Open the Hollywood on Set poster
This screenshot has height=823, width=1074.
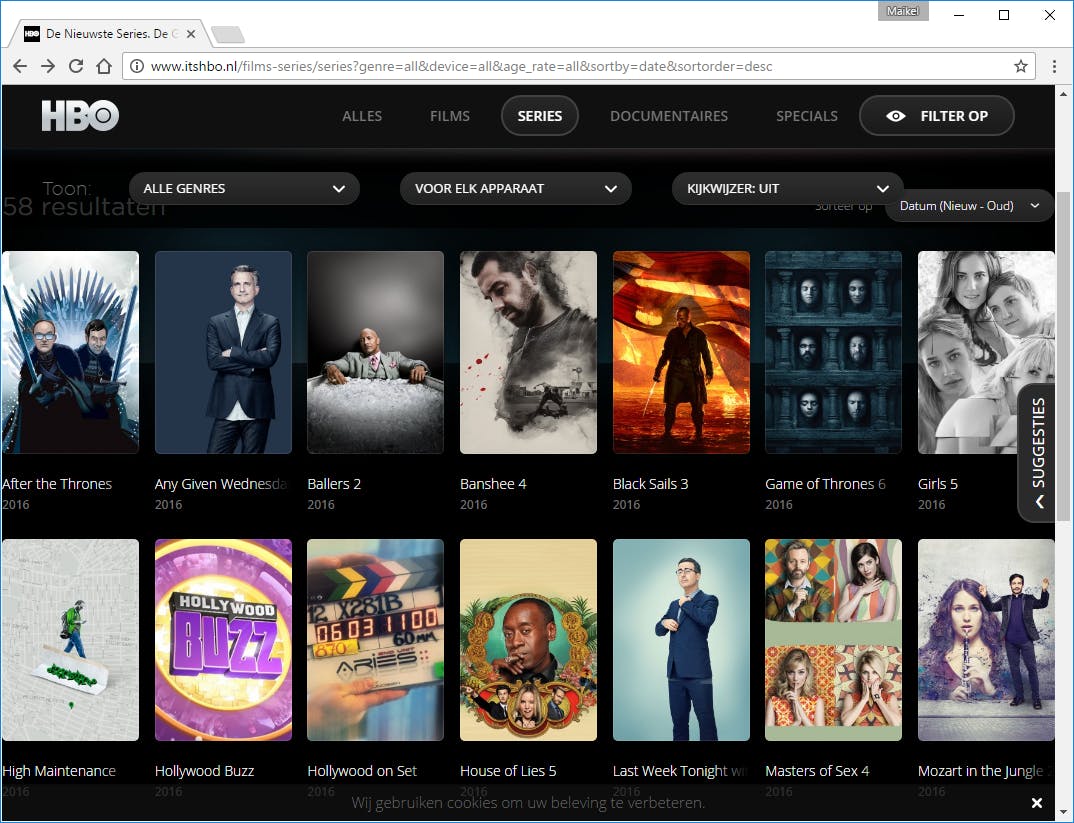[x=375, y=640]
